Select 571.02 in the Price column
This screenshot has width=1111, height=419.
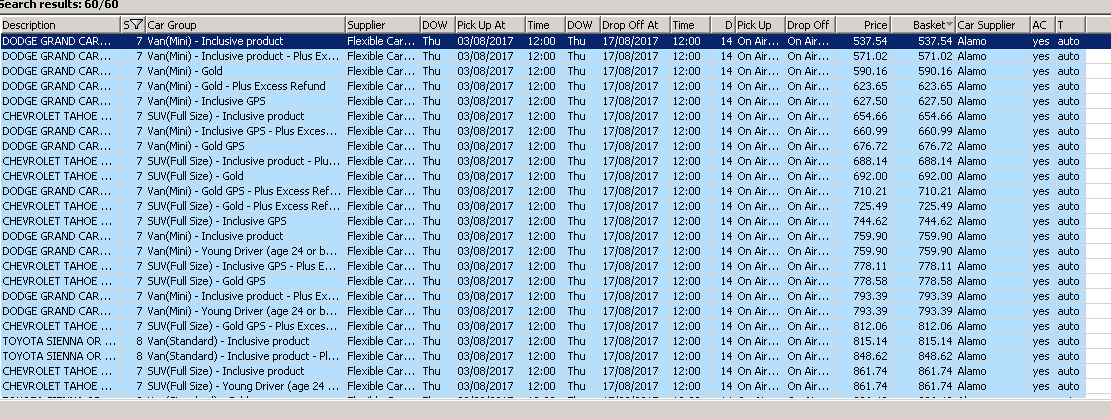pyautogui.click(x=863, y=56)
